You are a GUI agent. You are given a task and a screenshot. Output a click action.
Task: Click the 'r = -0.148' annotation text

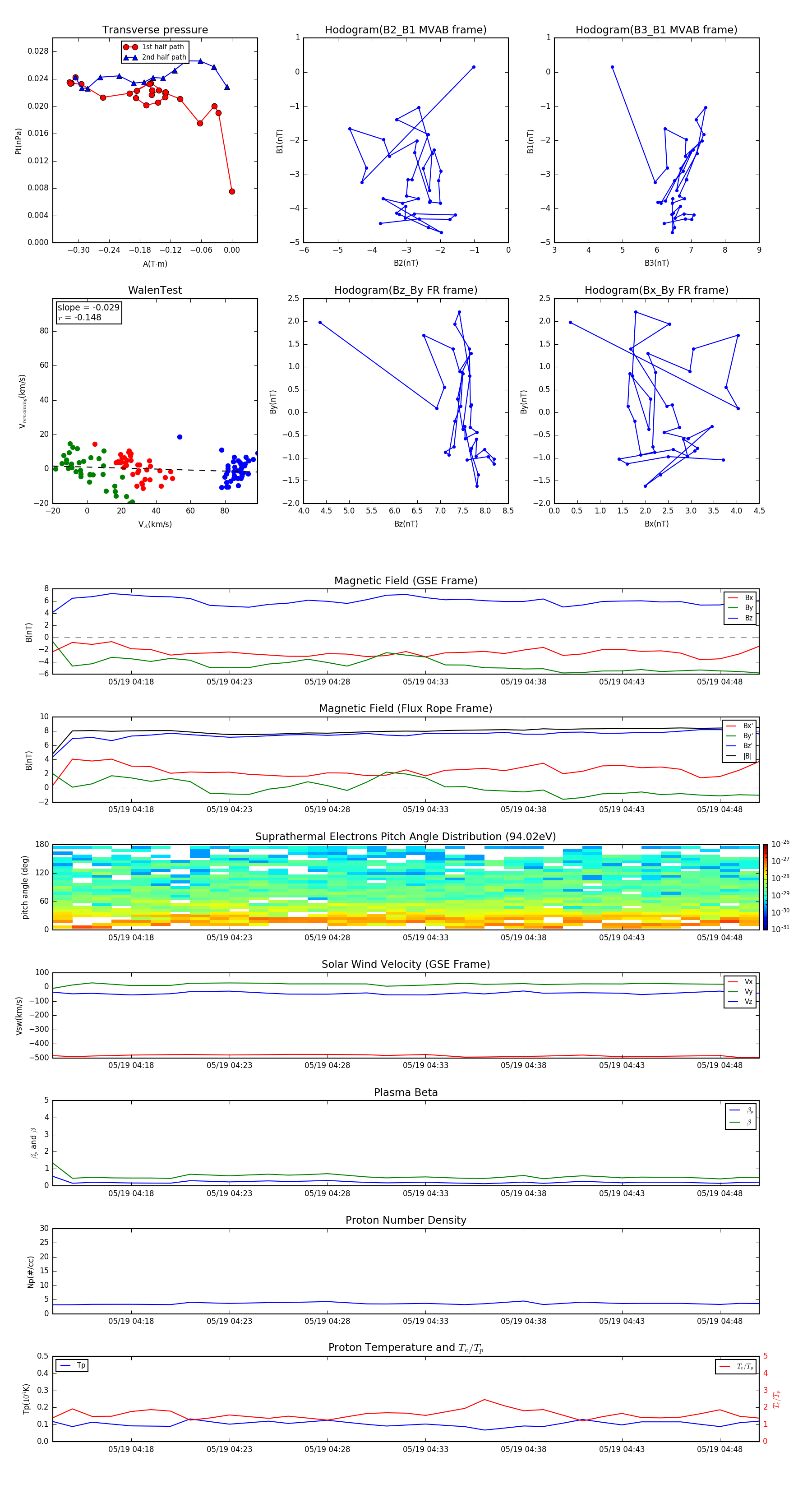pos(79,317)
